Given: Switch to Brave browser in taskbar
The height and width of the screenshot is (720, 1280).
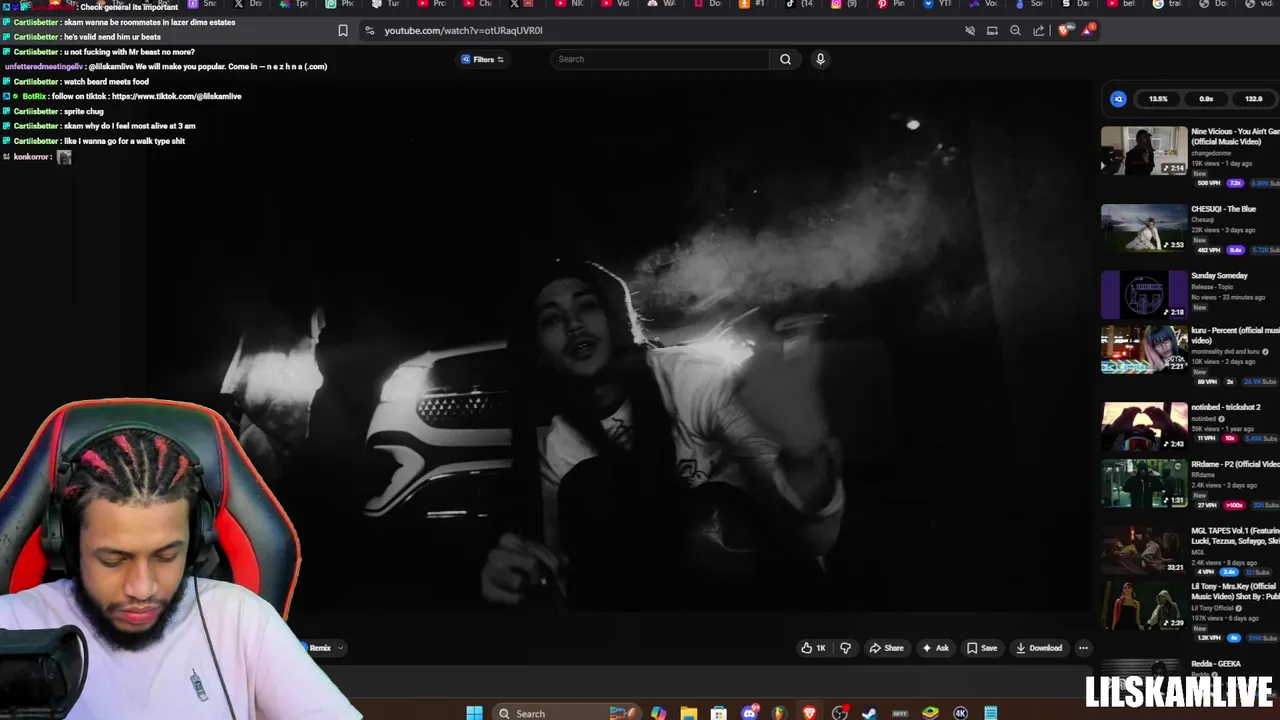Looking at the screenshot, I should (x=809, y=713).
